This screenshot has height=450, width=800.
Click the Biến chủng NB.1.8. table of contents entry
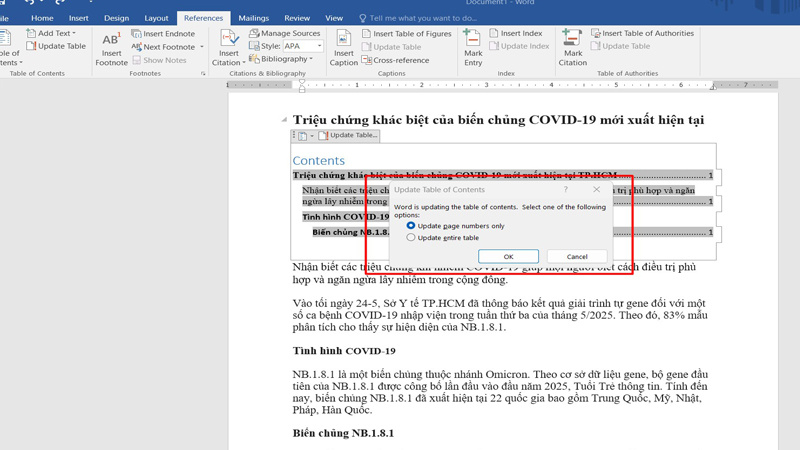click(x=351, y=232)
